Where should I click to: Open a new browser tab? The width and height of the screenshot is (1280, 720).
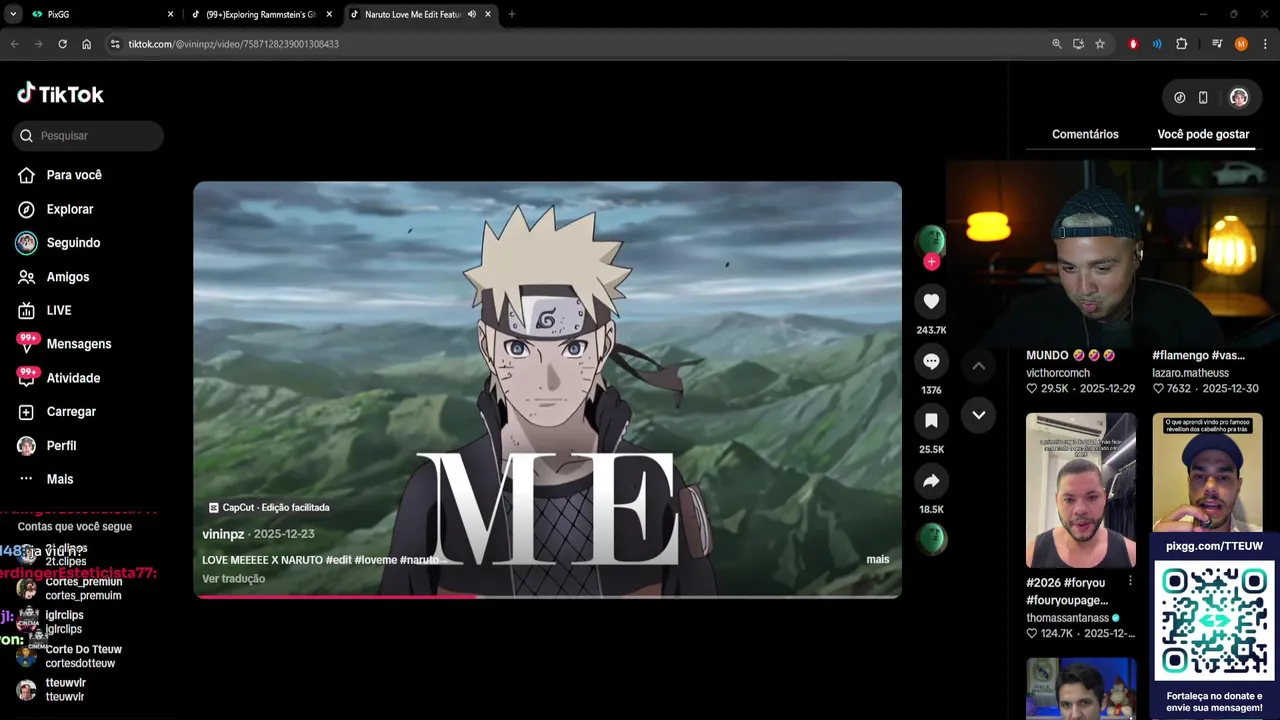511,14
